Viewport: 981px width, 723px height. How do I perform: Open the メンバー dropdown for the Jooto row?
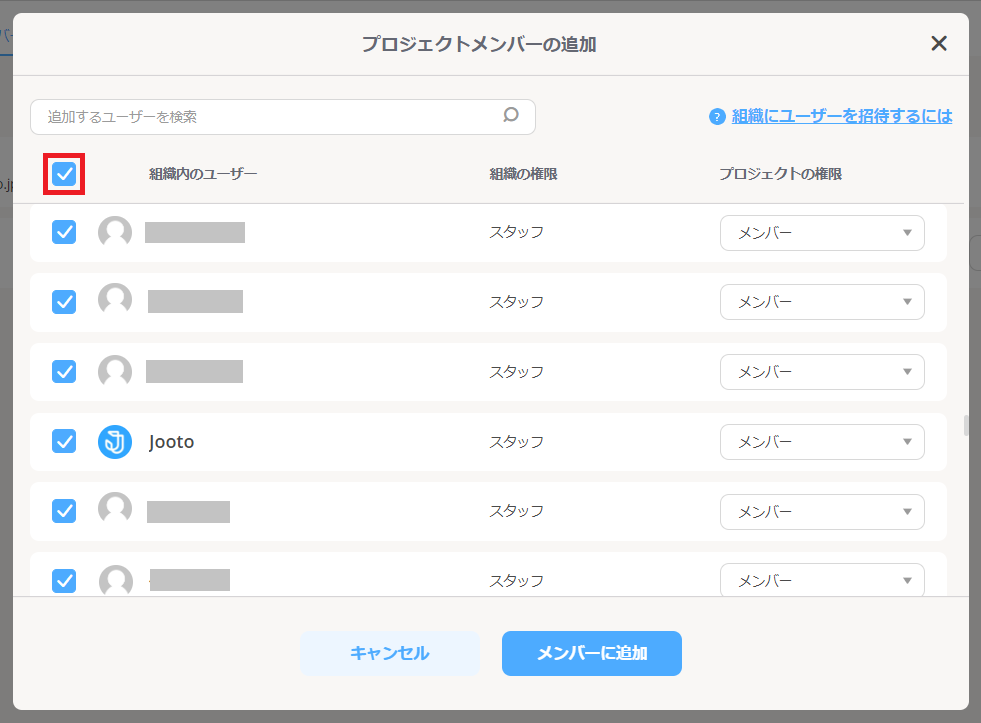[822, 441]
